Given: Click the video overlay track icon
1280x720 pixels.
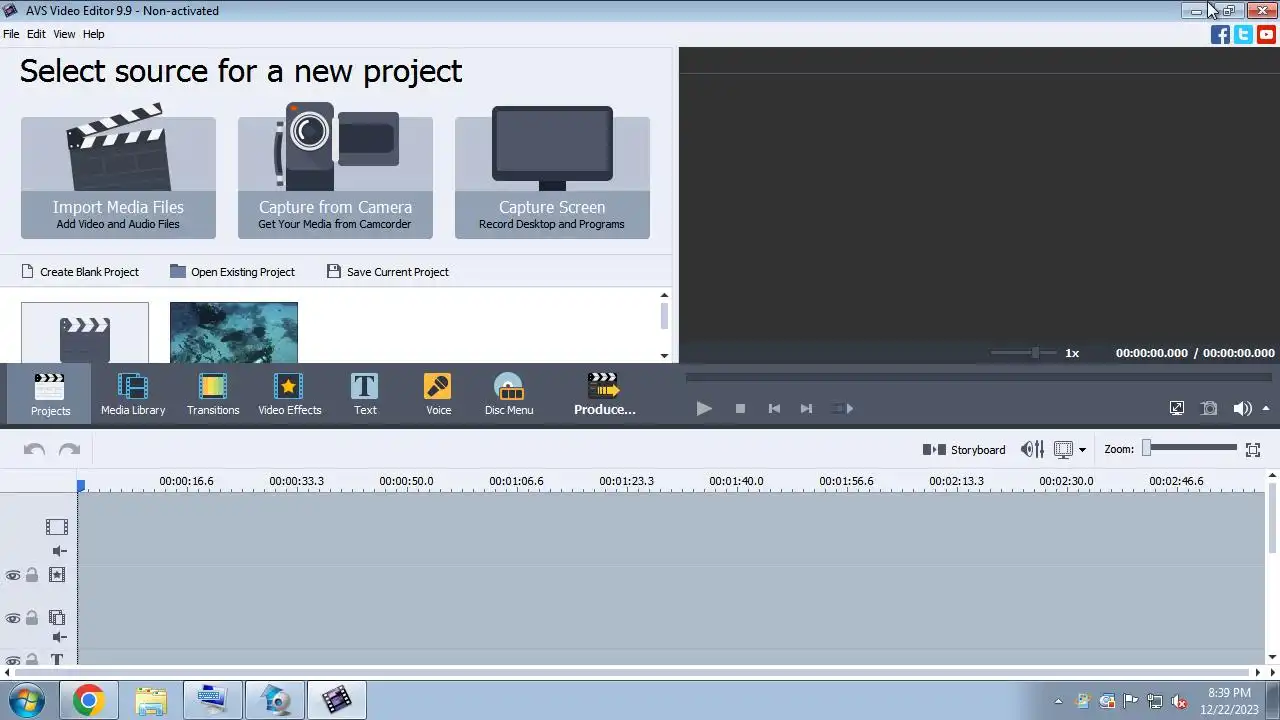Looking at the screenshot, I should point(57,618).
